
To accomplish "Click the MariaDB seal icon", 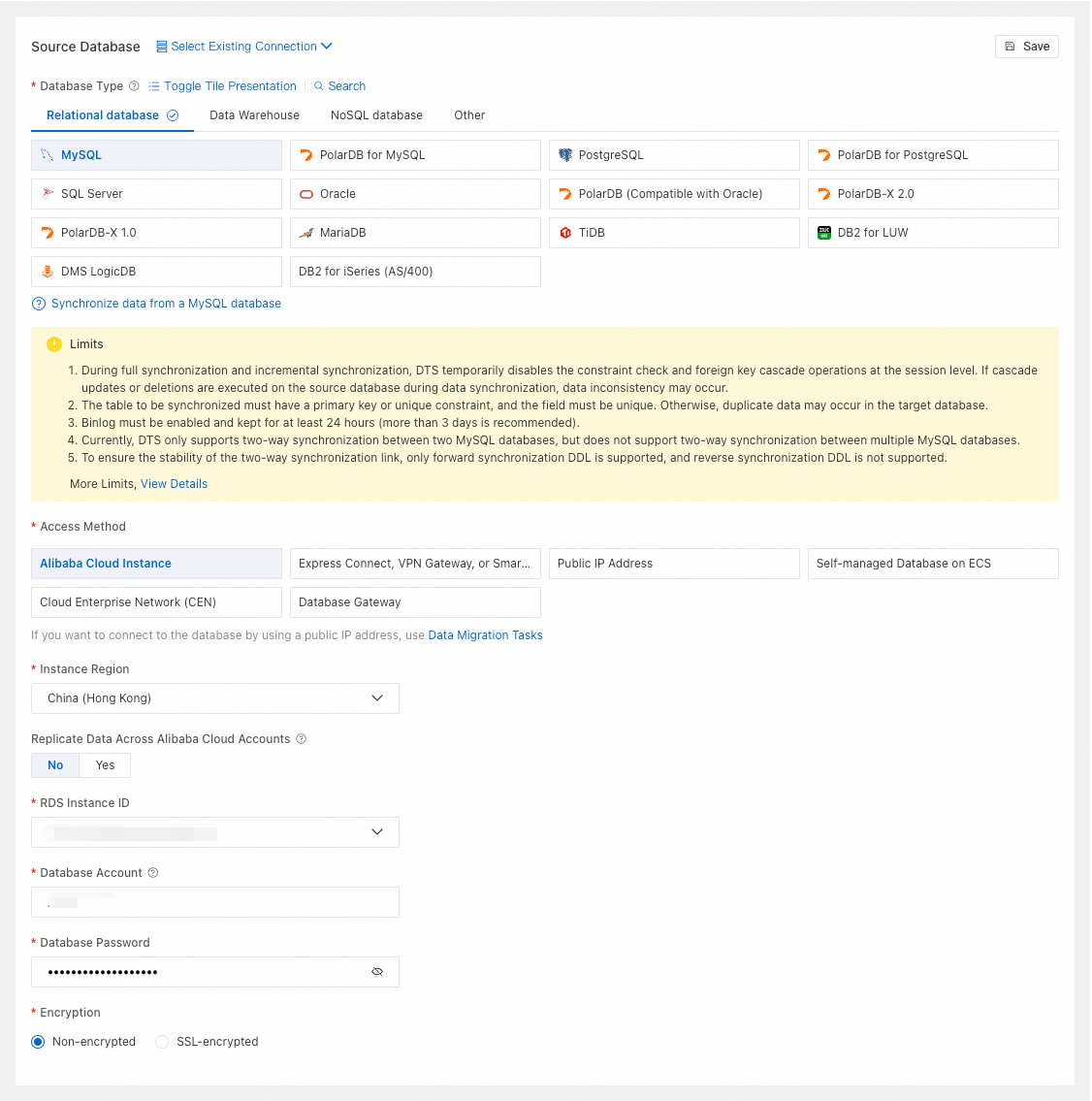I will point(306,233).
